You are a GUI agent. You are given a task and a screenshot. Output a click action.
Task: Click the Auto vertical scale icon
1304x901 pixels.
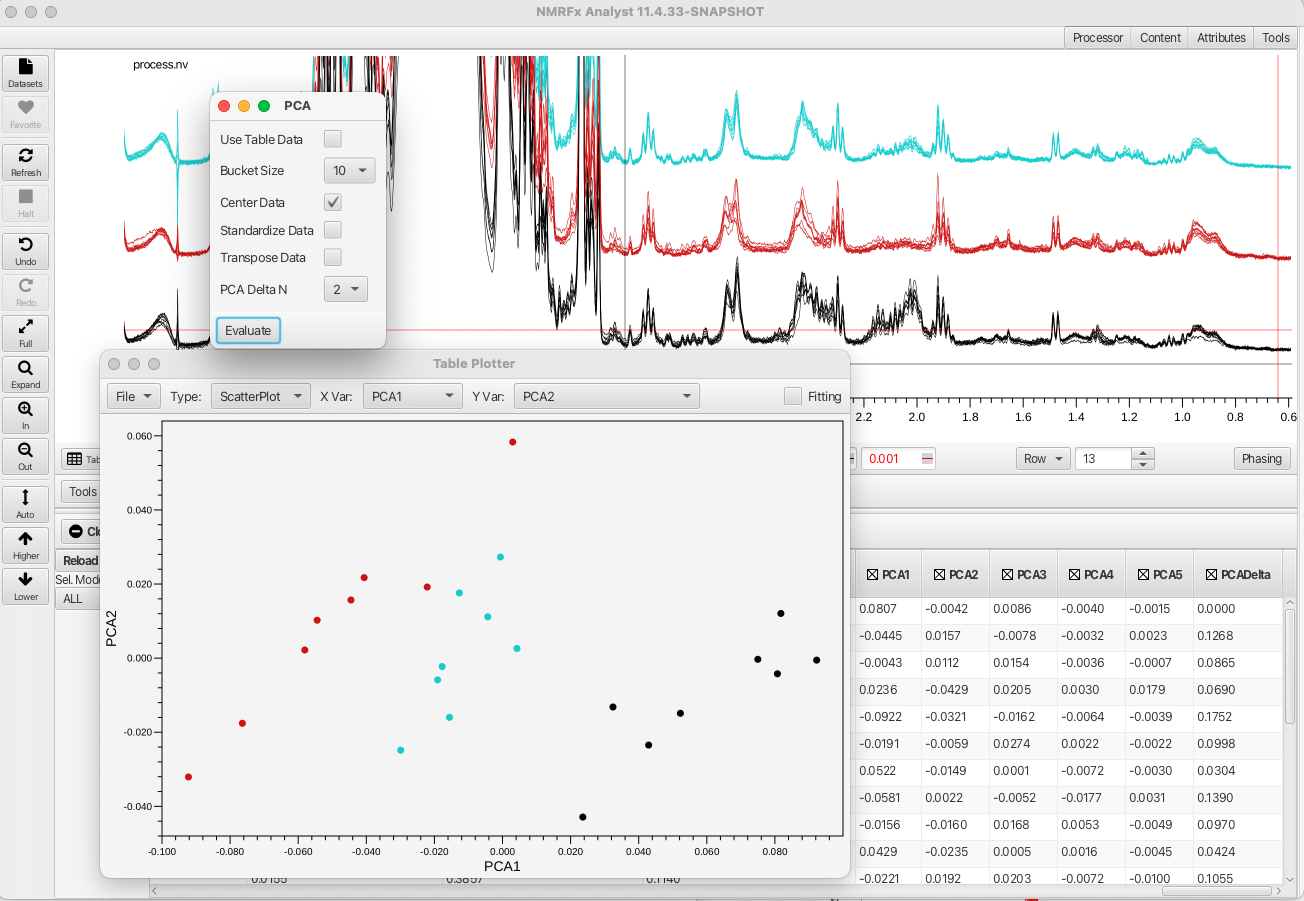click(26, 504)
